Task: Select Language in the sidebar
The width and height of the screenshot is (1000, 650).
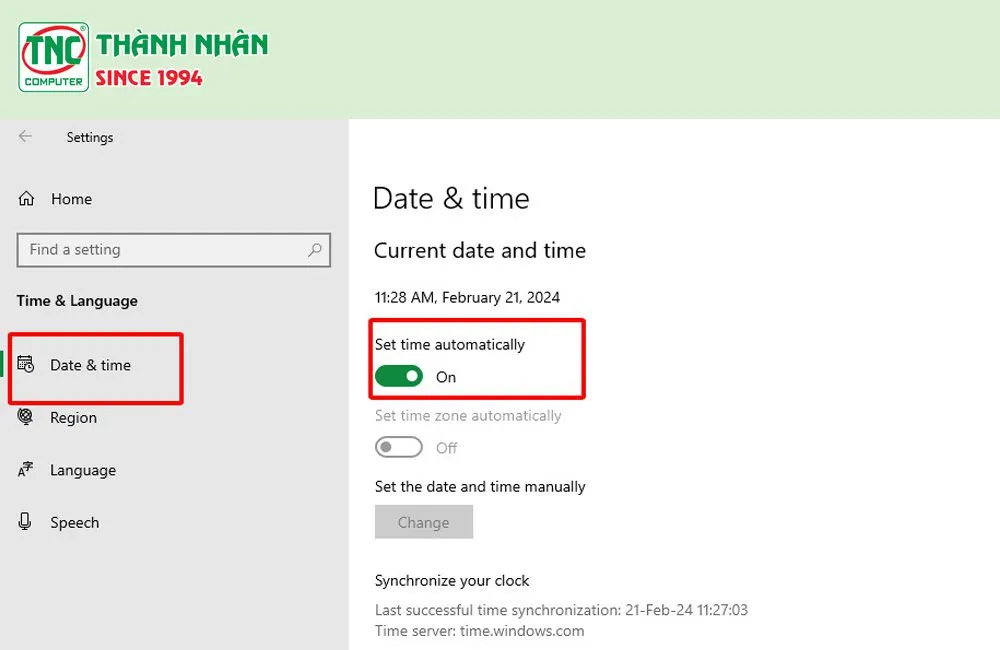Action: point(83,470)
